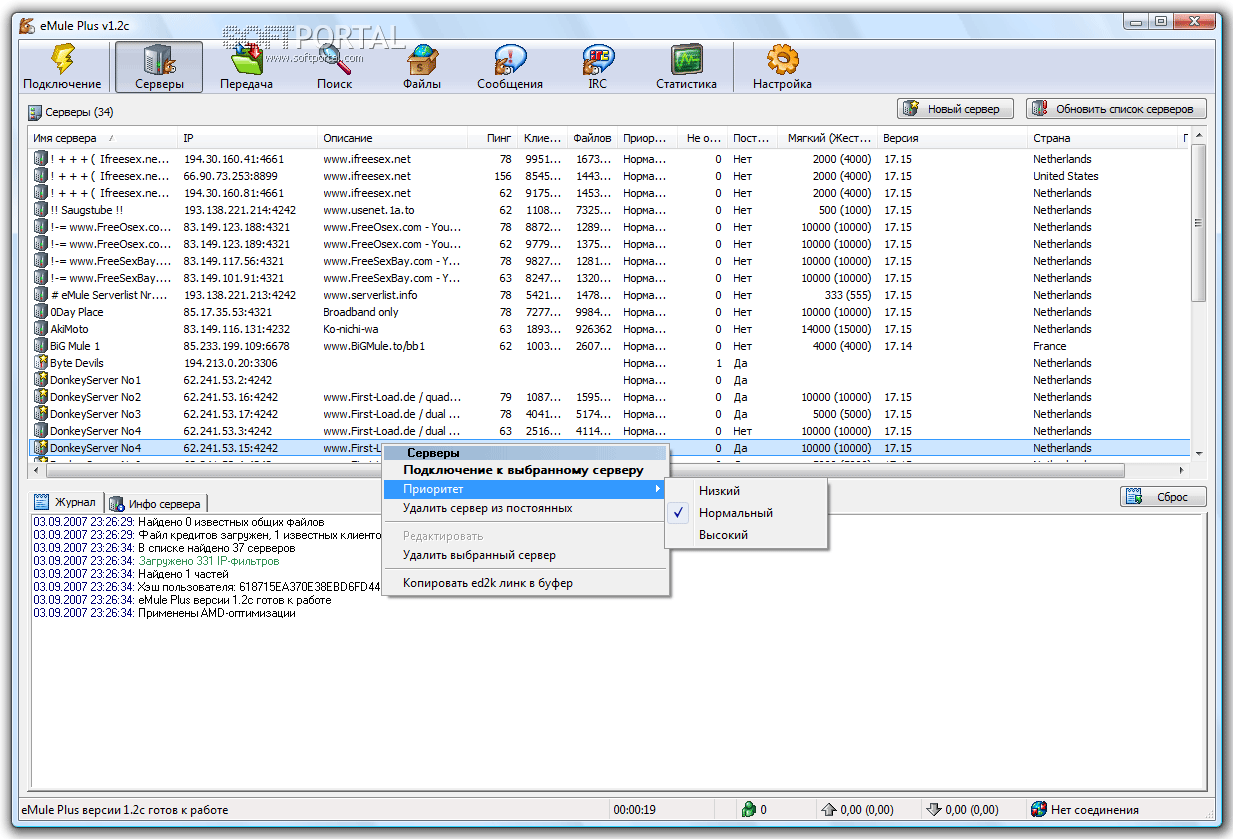Viewport: 1233px width, 839px height.
Task: Click server icon of Byte Devils row
Action: point(41,363)
